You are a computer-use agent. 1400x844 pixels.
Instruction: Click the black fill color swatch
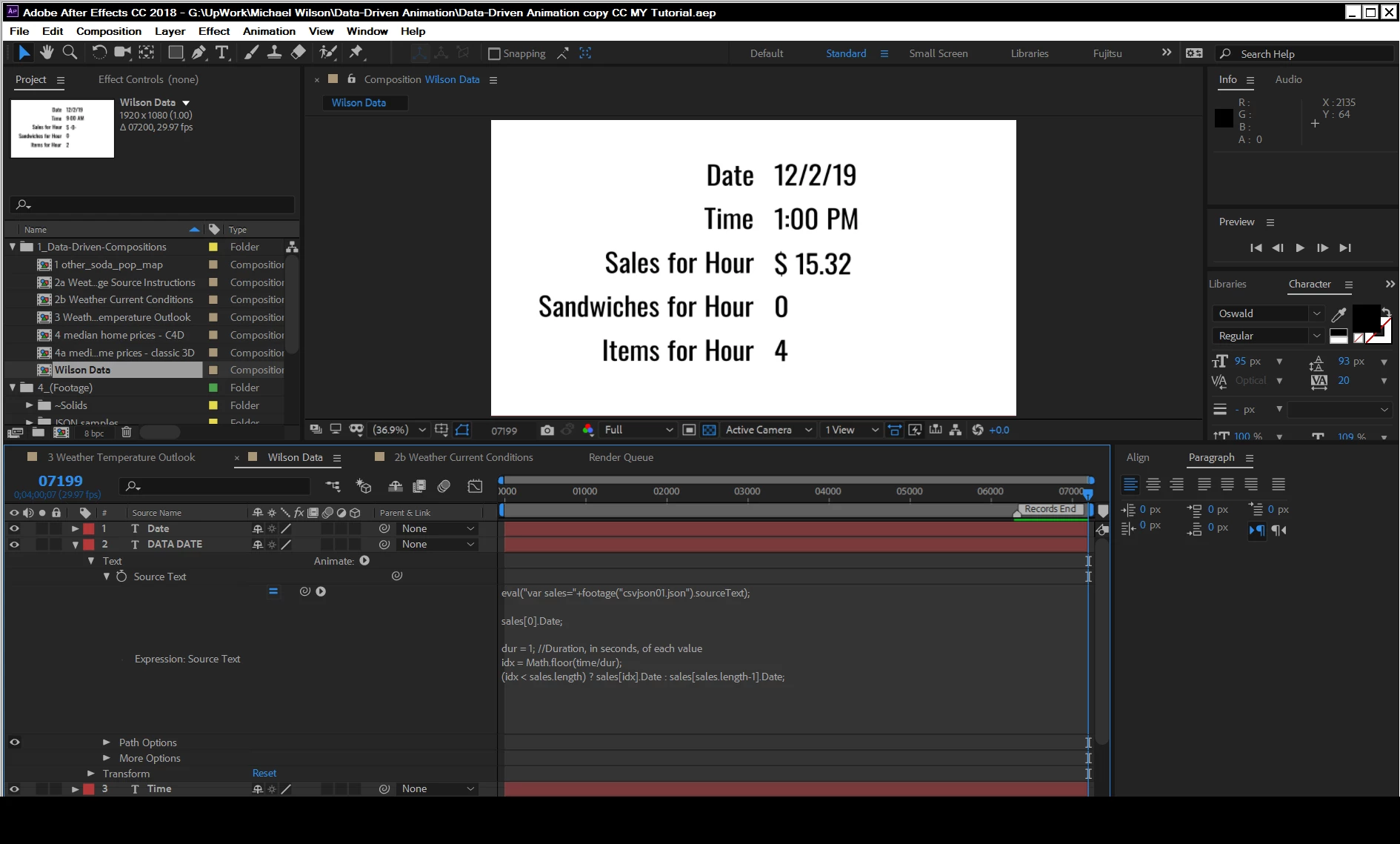tap(1366, 318)
